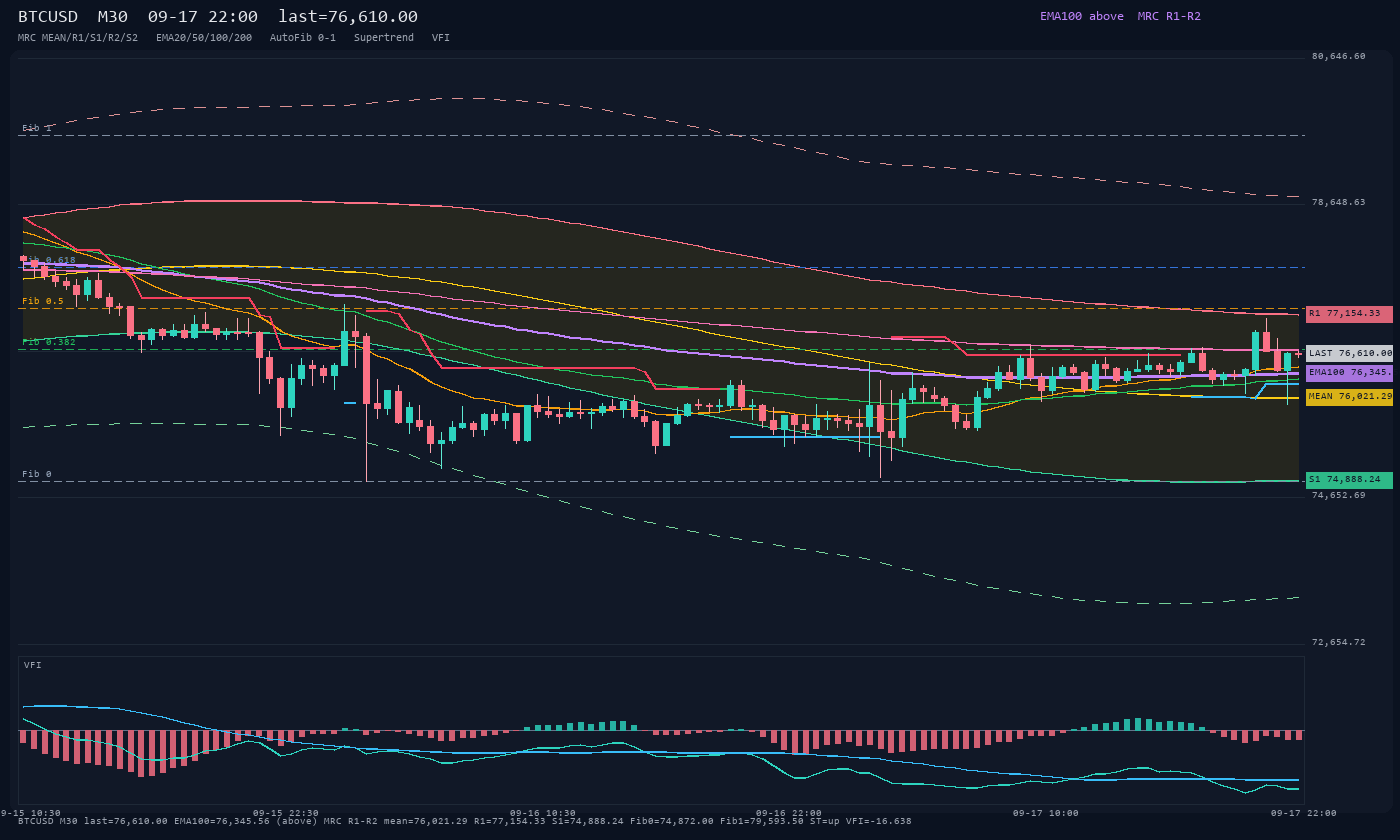Screen dimensions: 1400x840
Task: Click the MRC R1-R2 status text at top right
Action: 1169,16
